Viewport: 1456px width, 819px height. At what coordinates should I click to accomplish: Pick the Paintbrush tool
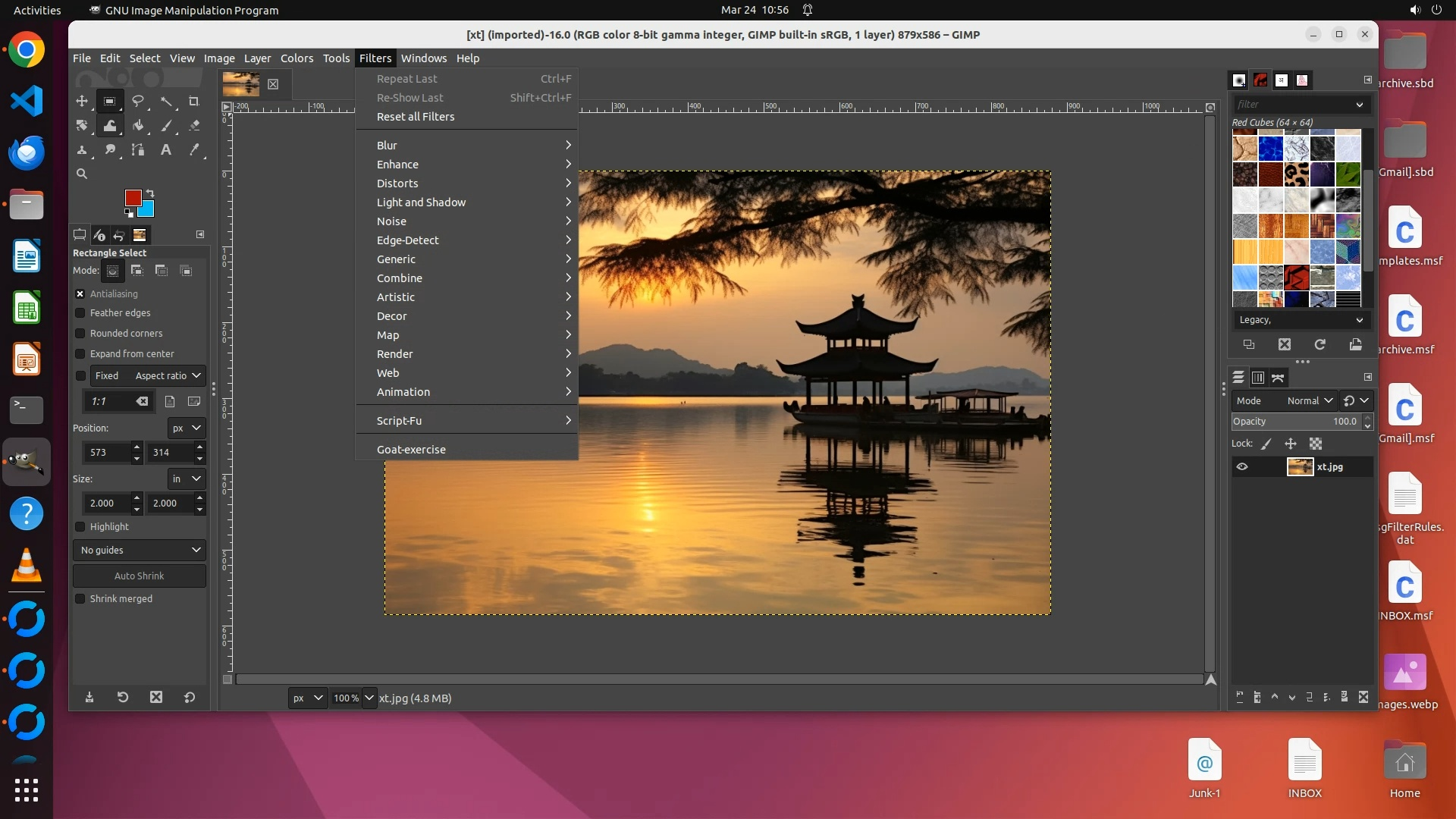[x=166, y=126]
